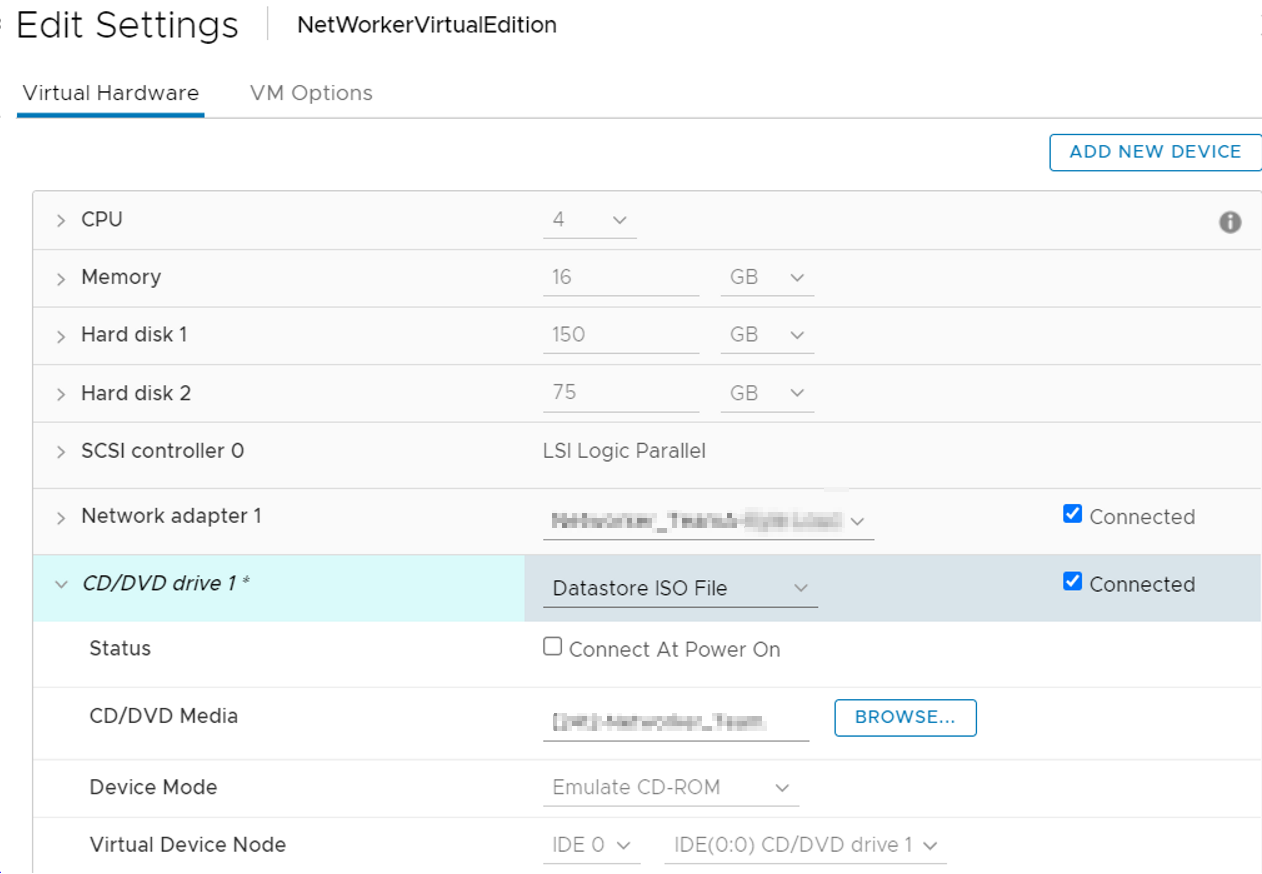Disable Connected on Network adapter 1

1071,513
